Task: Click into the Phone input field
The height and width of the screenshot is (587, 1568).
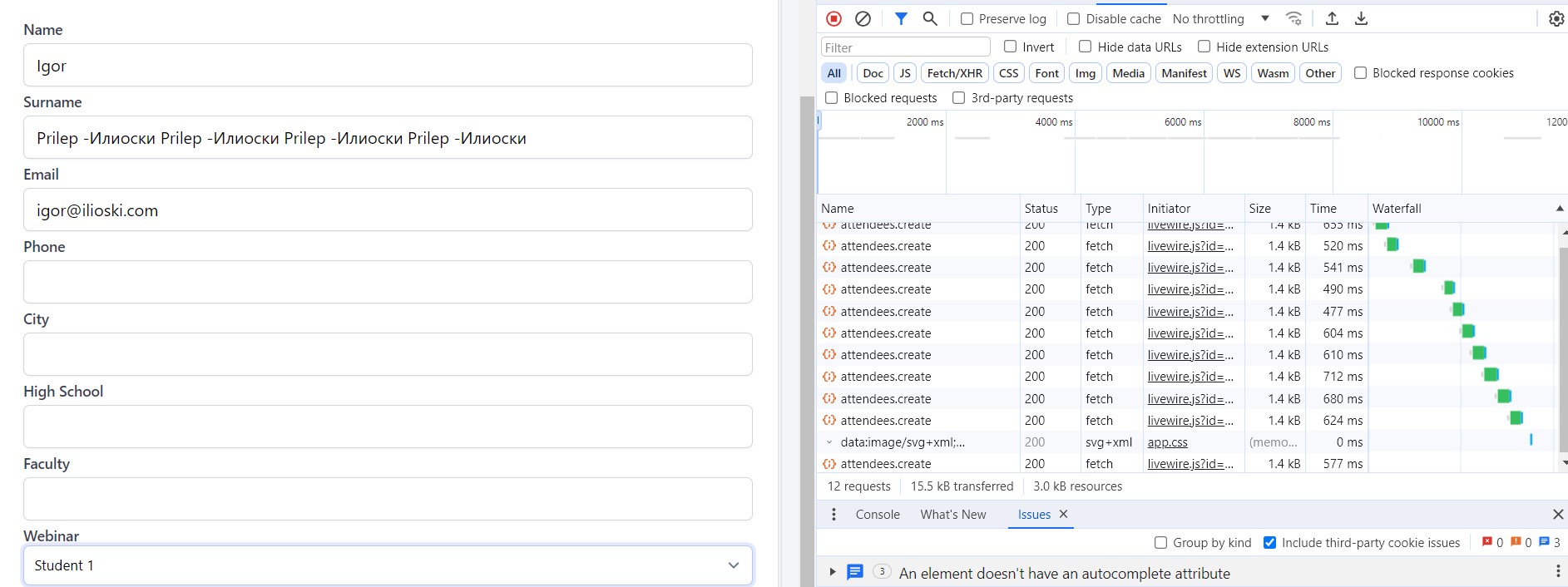Action: (388, 282)
